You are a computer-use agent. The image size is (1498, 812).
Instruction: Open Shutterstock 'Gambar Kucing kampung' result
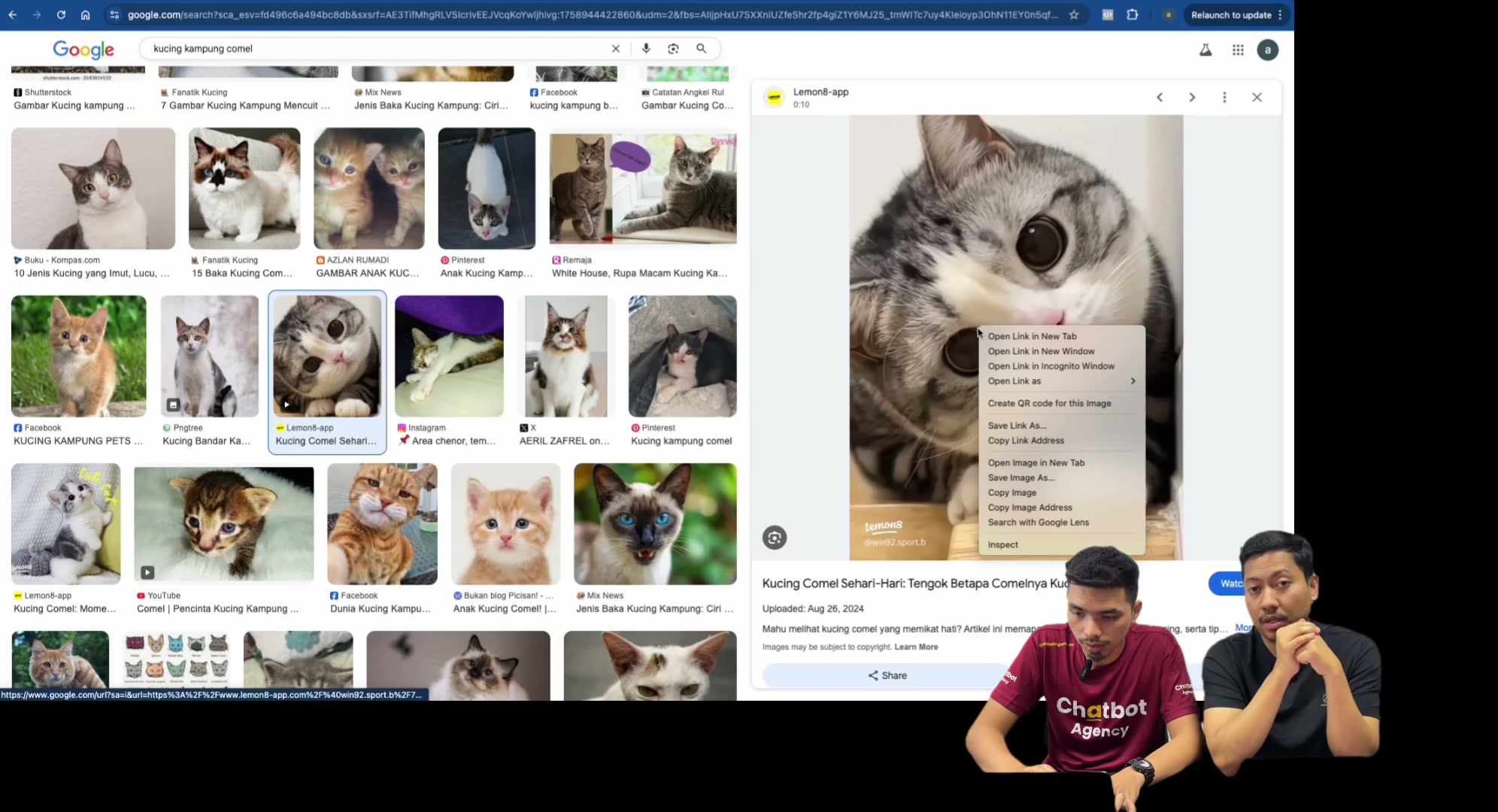tap(74, 105)
